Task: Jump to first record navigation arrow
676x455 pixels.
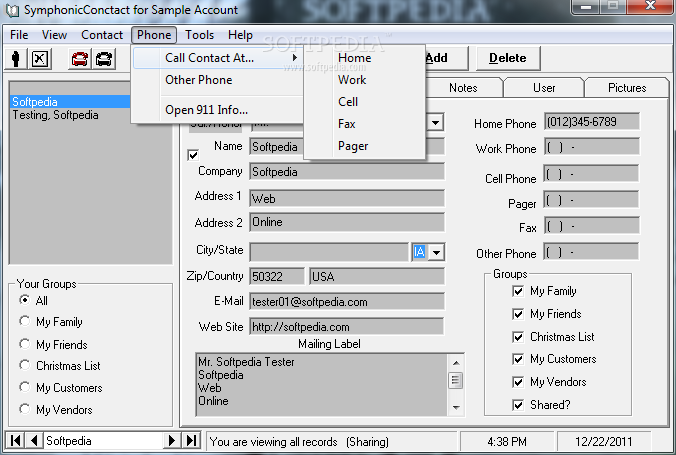Action: click(x=16, y=440)
